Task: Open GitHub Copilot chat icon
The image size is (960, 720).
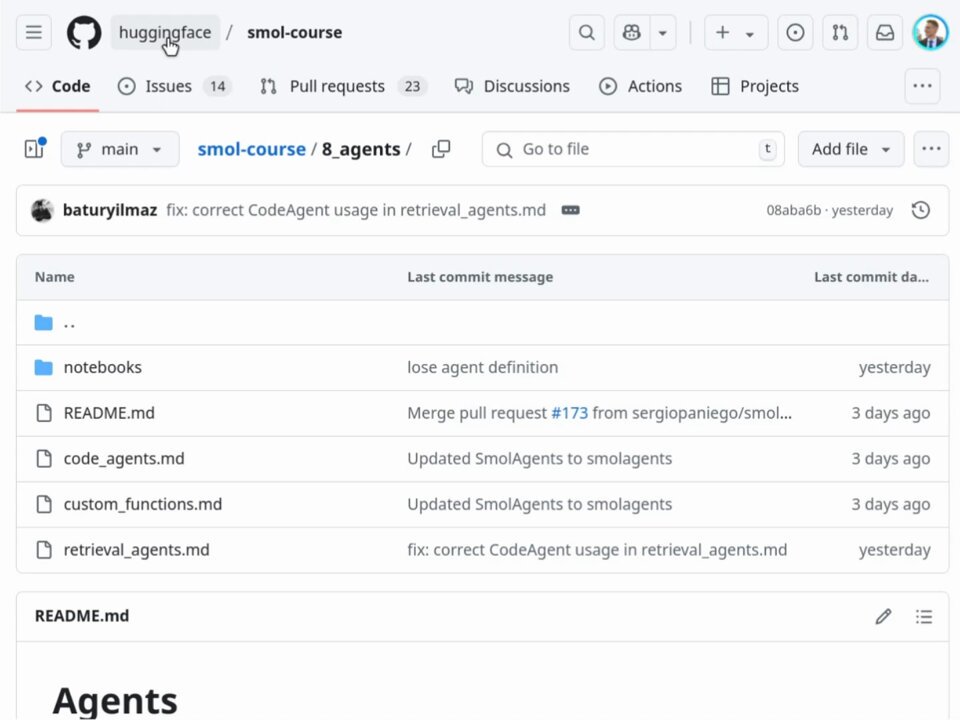Action: pos(631,32)
